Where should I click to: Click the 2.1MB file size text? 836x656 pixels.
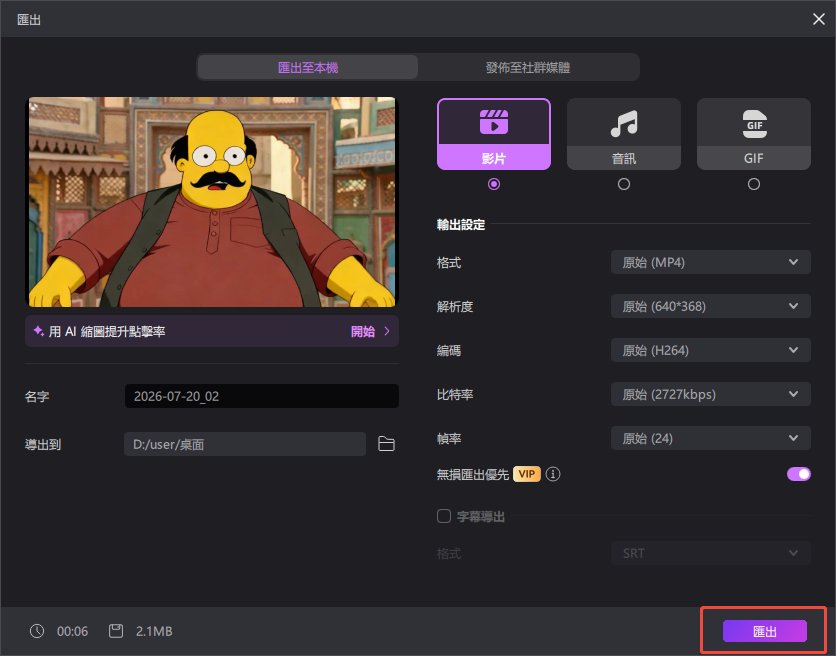point(154,631)
